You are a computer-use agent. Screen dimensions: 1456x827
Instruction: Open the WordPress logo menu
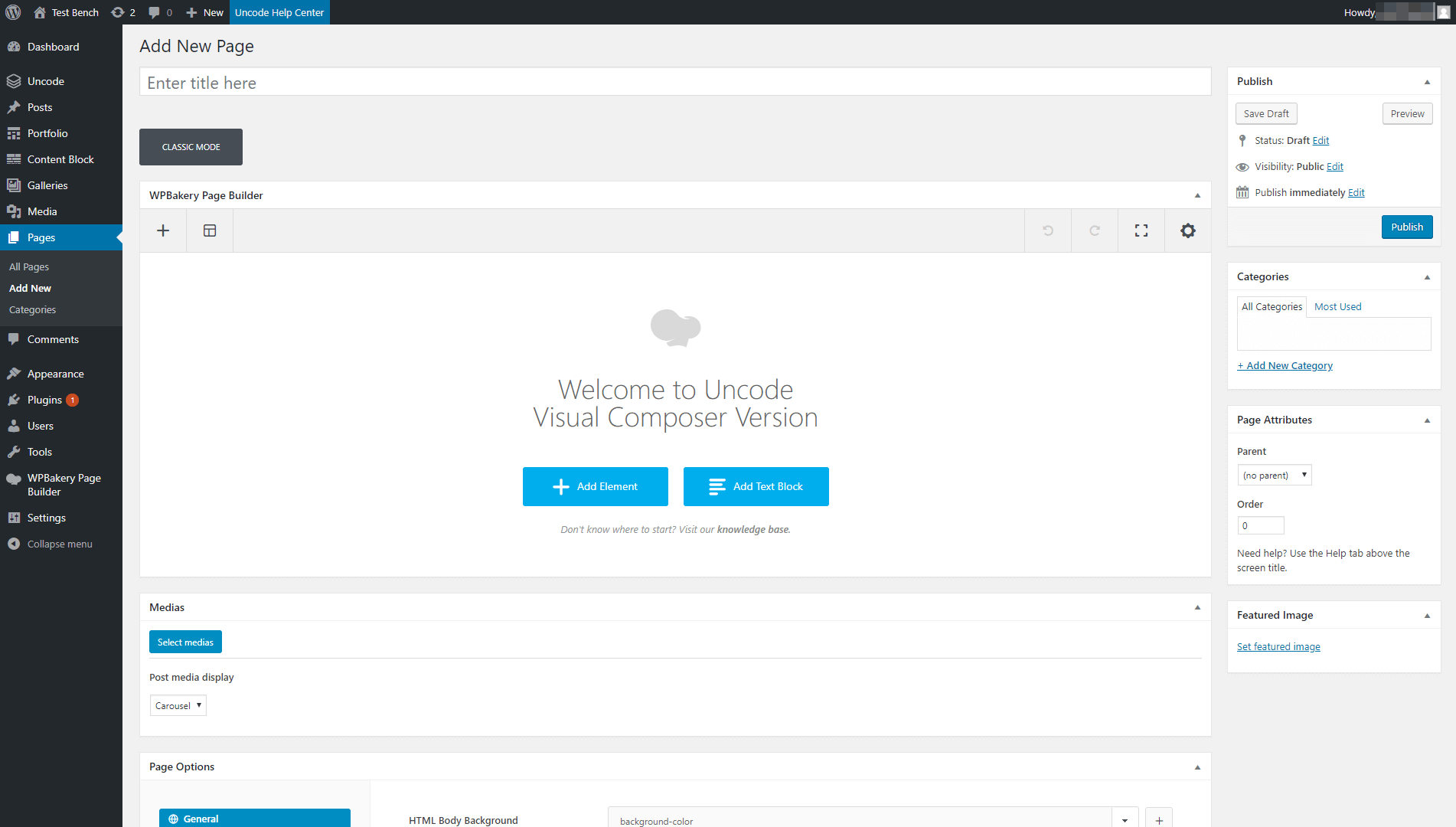[13, 12]
